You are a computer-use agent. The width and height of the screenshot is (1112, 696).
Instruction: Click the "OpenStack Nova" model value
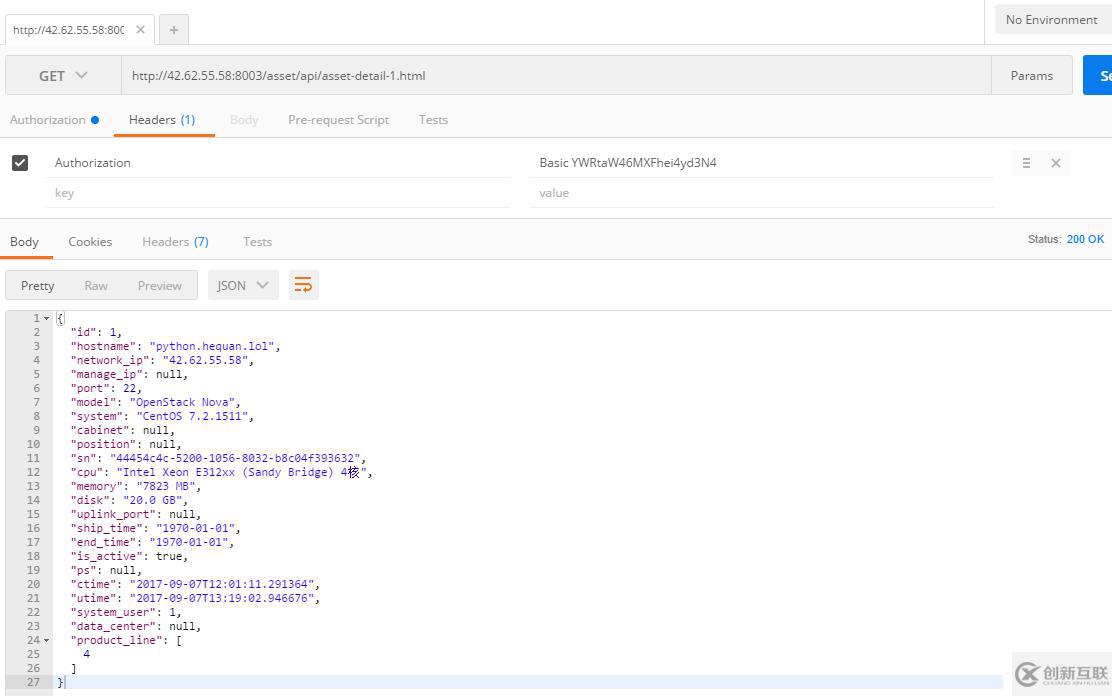[182, 402]
